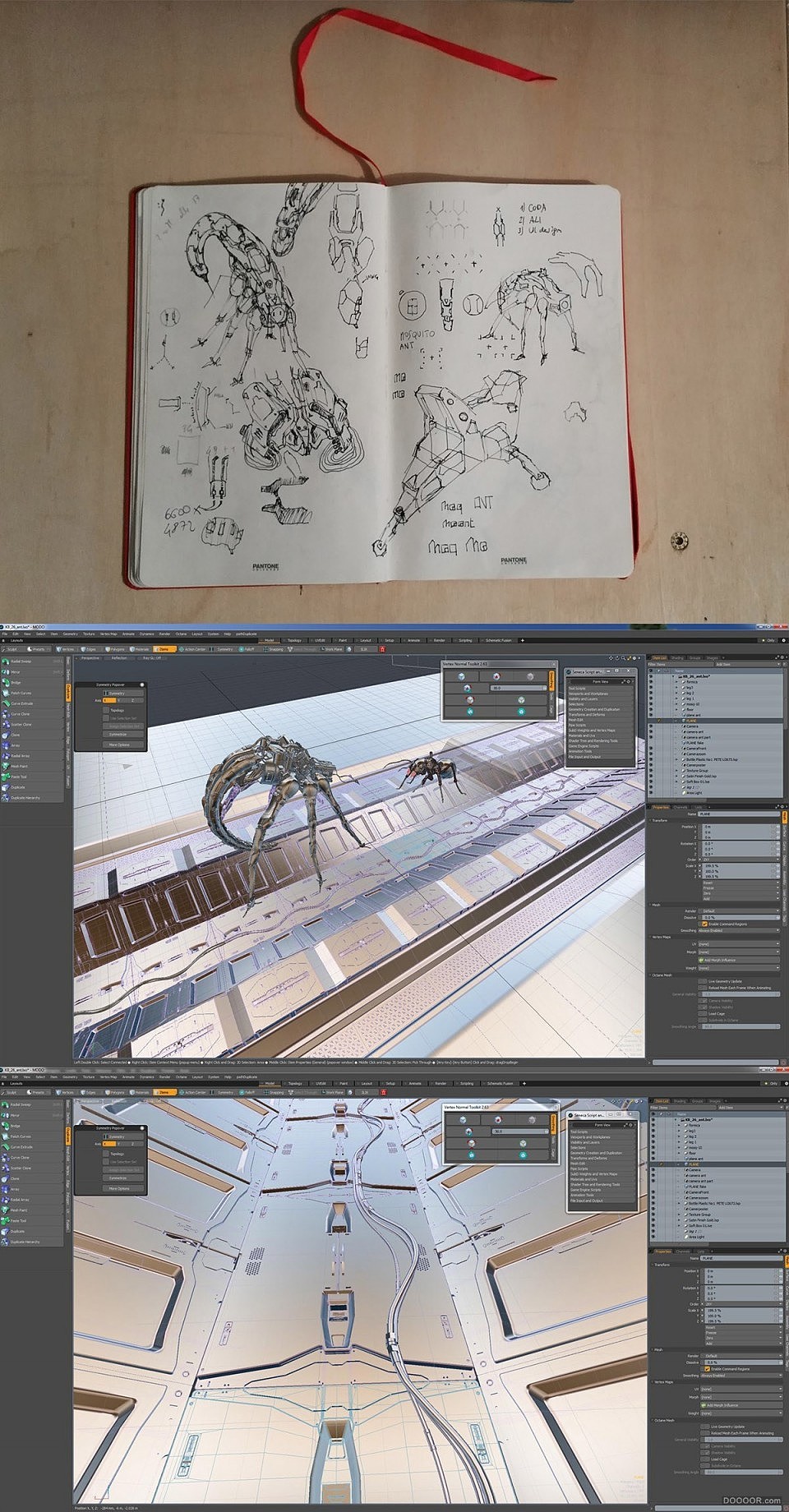Viewport: 789px width, 1512px height.
Task: Switch to Topology layout tab in upper MODO window
Action: click(294, 640)
